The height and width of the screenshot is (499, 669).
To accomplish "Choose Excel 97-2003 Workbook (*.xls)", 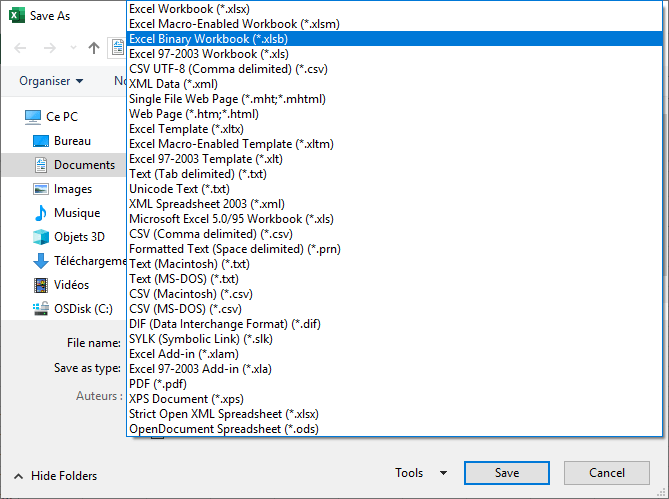I will tap(394, 54).
